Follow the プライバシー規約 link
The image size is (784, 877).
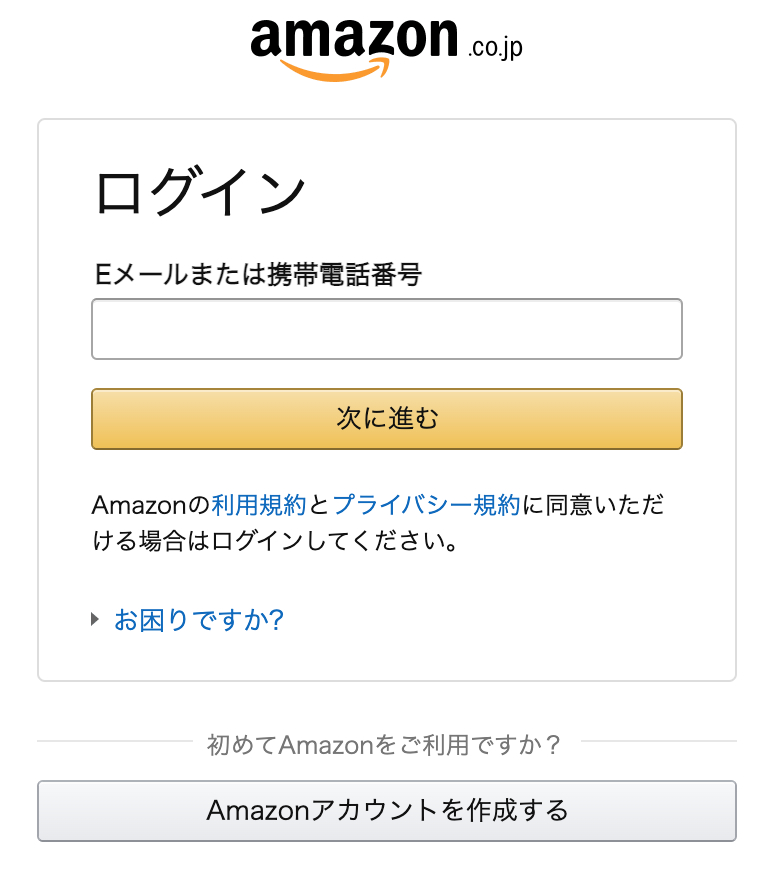click(x=425, y=504)
